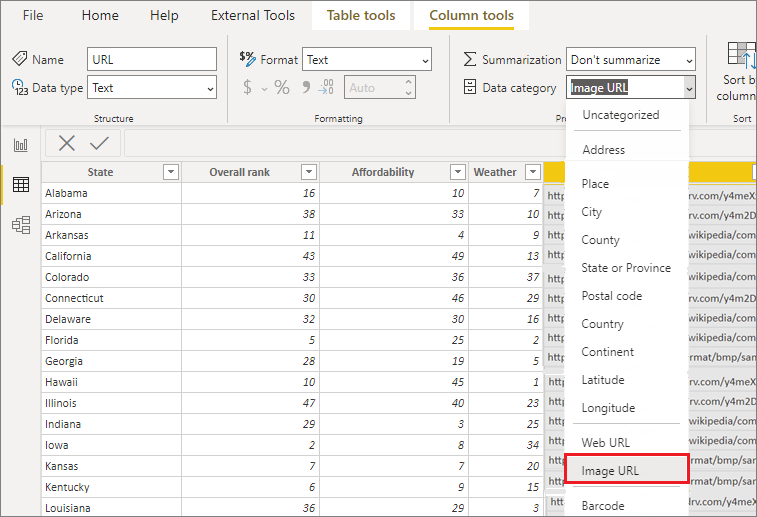Select the Kentucky cell
Viewport: 757px width, 517px height.
click(x=112, y=487)
